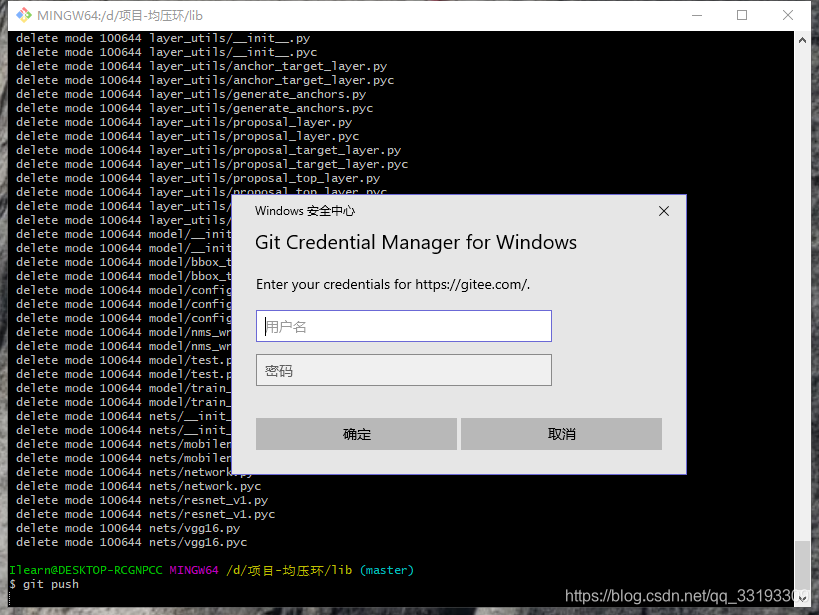The image size is (819, 615).
Task: Click the 'git push' command text
Action: (x=51, y=584)
